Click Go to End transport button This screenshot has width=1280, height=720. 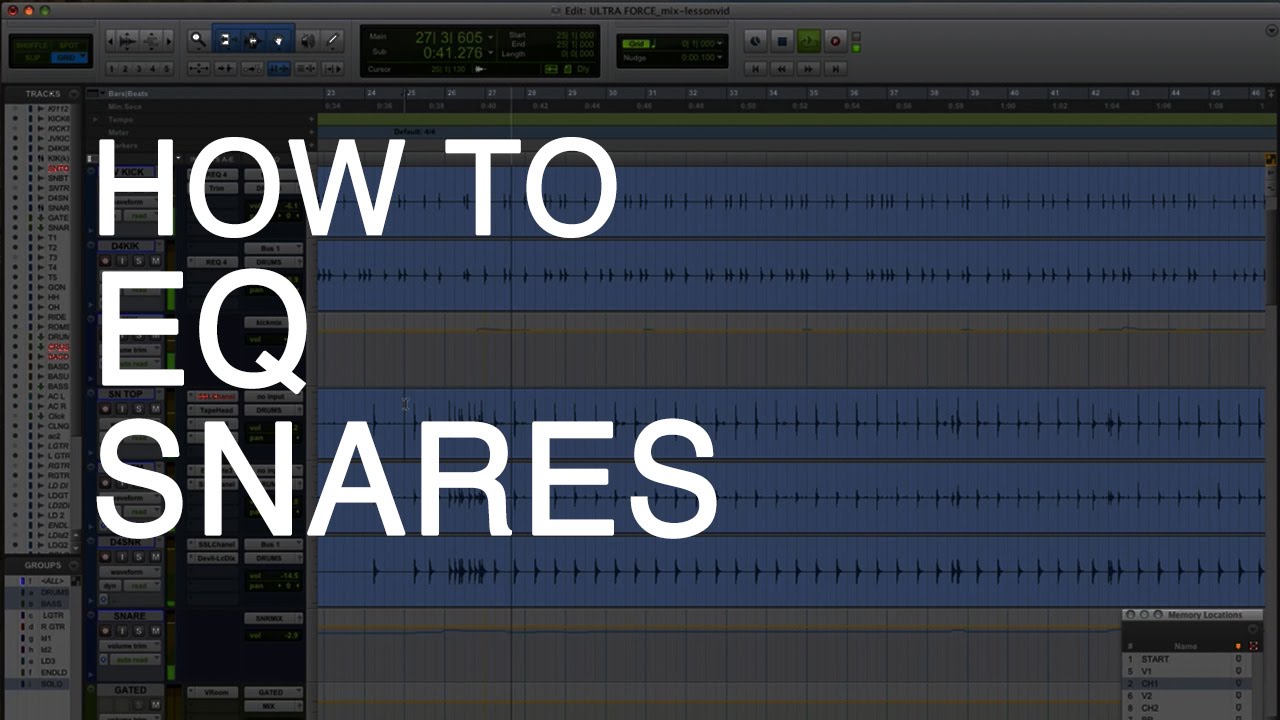pos(835,69)
